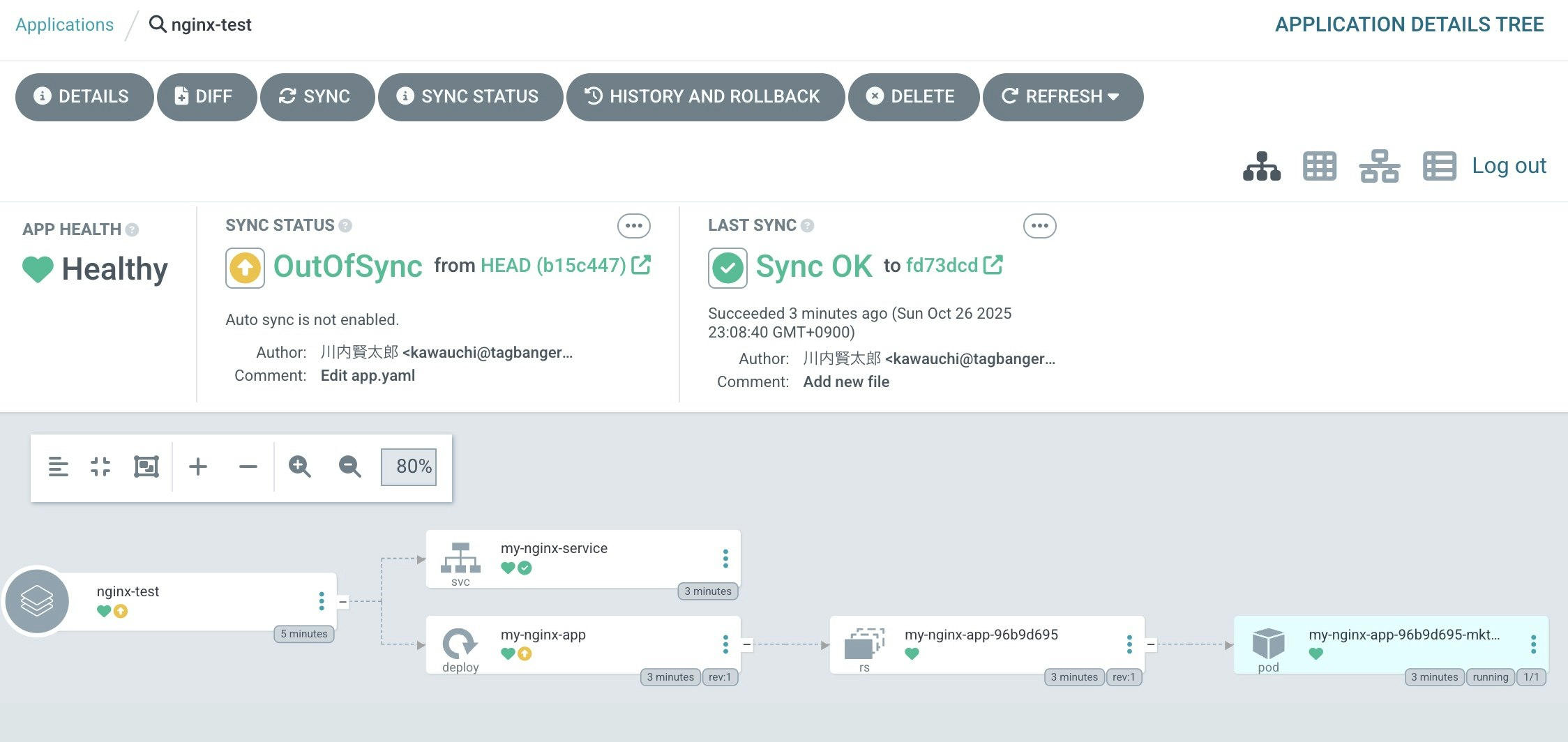Open my-nginx-service kebab menu
This screenshot has width=1568, height=742.
(x=725, y=559)
